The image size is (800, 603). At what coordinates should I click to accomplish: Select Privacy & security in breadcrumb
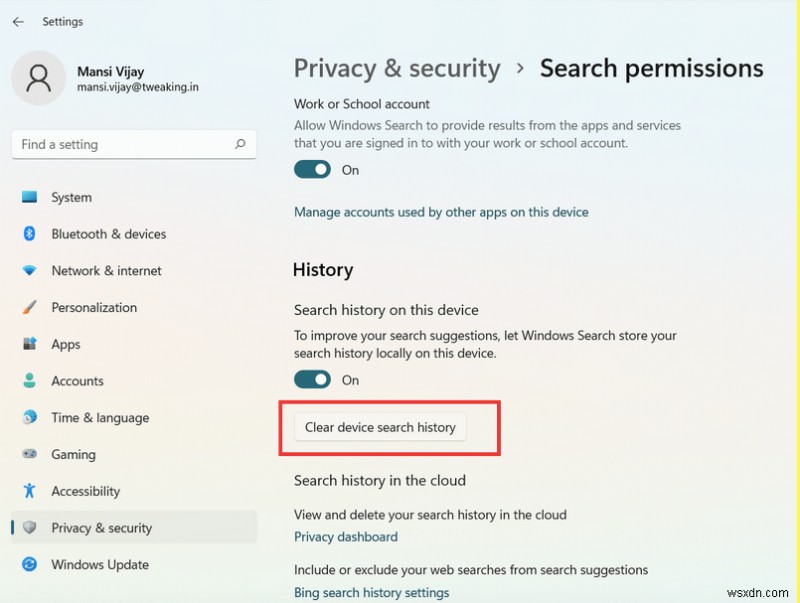(x=397, y=69)
